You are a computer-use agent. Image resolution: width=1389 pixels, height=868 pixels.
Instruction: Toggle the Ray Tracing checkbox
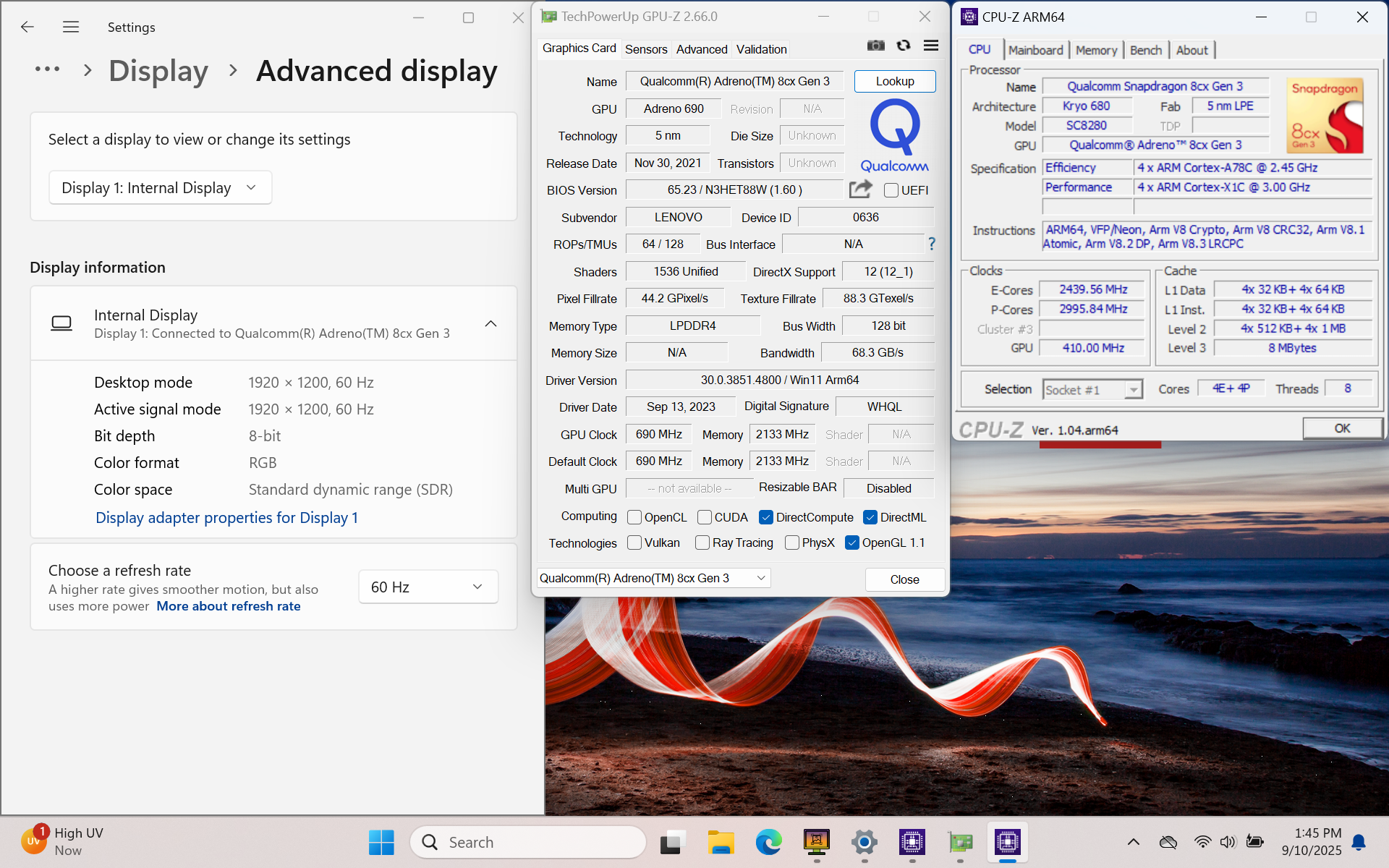tap(702, 542)
